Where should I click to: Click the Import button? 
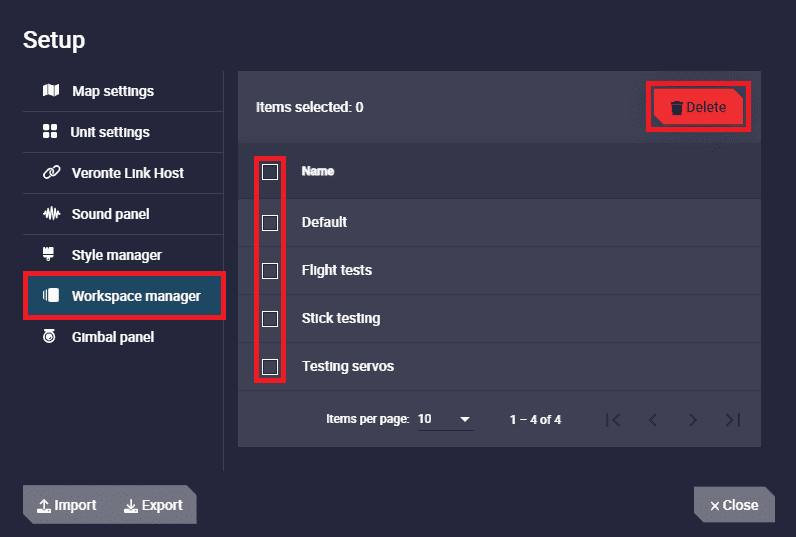pyautogui.click(x=67, y=505)
